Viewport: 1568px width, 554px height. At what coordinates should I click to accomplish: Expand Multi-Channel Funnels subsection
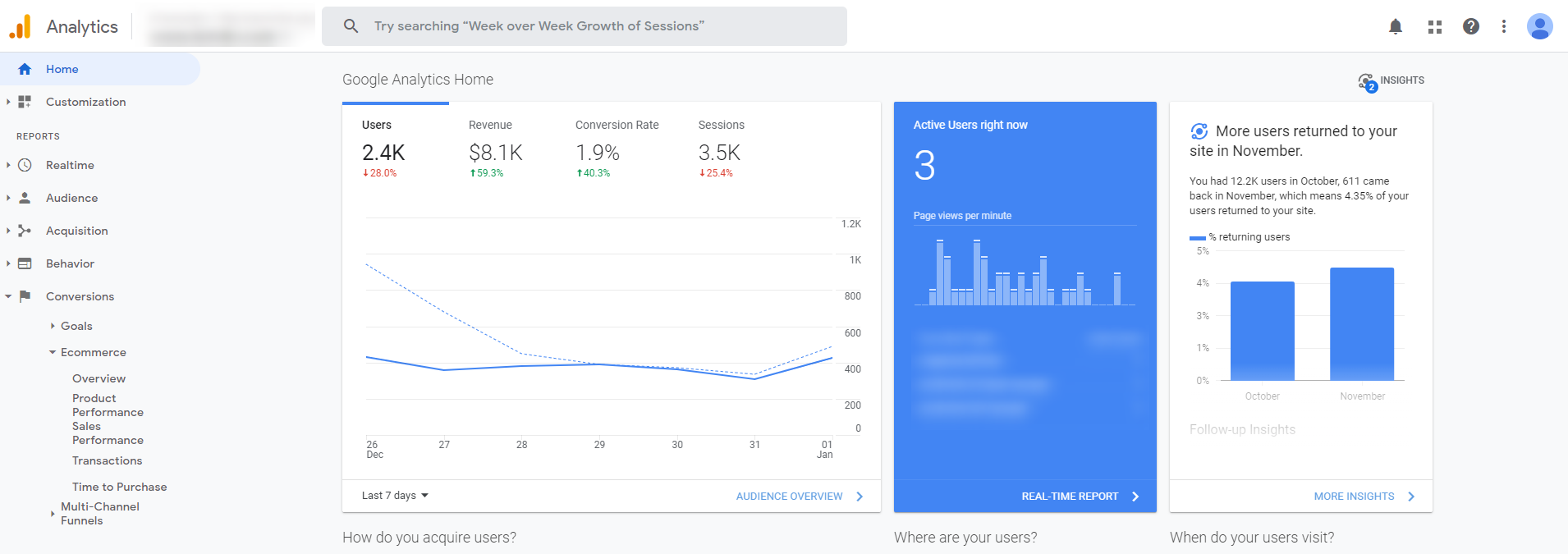[x=53, y=514]
